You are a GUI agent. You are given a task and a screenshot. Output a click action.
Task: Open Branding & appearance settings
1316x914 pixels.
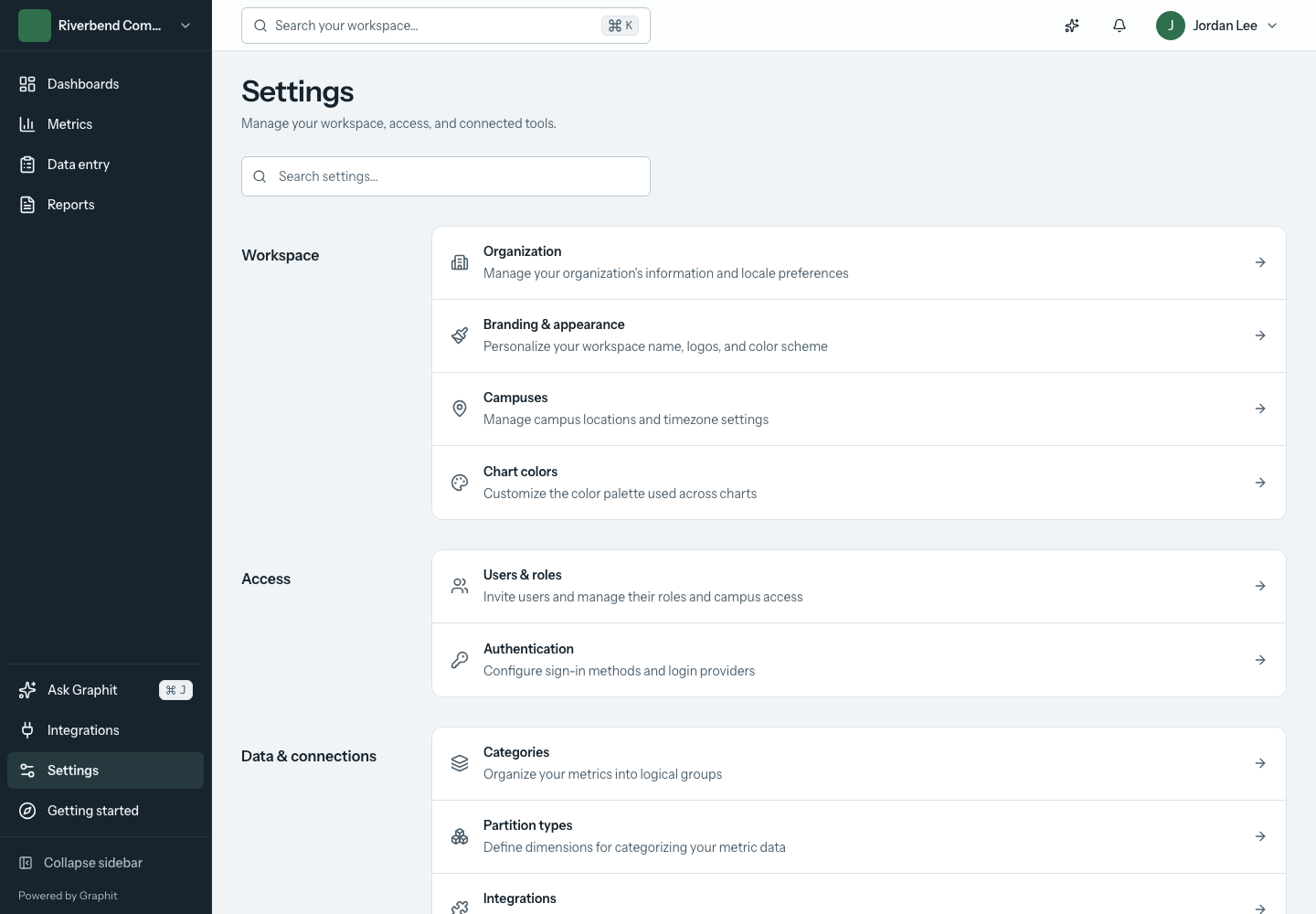tap(859, 335)
